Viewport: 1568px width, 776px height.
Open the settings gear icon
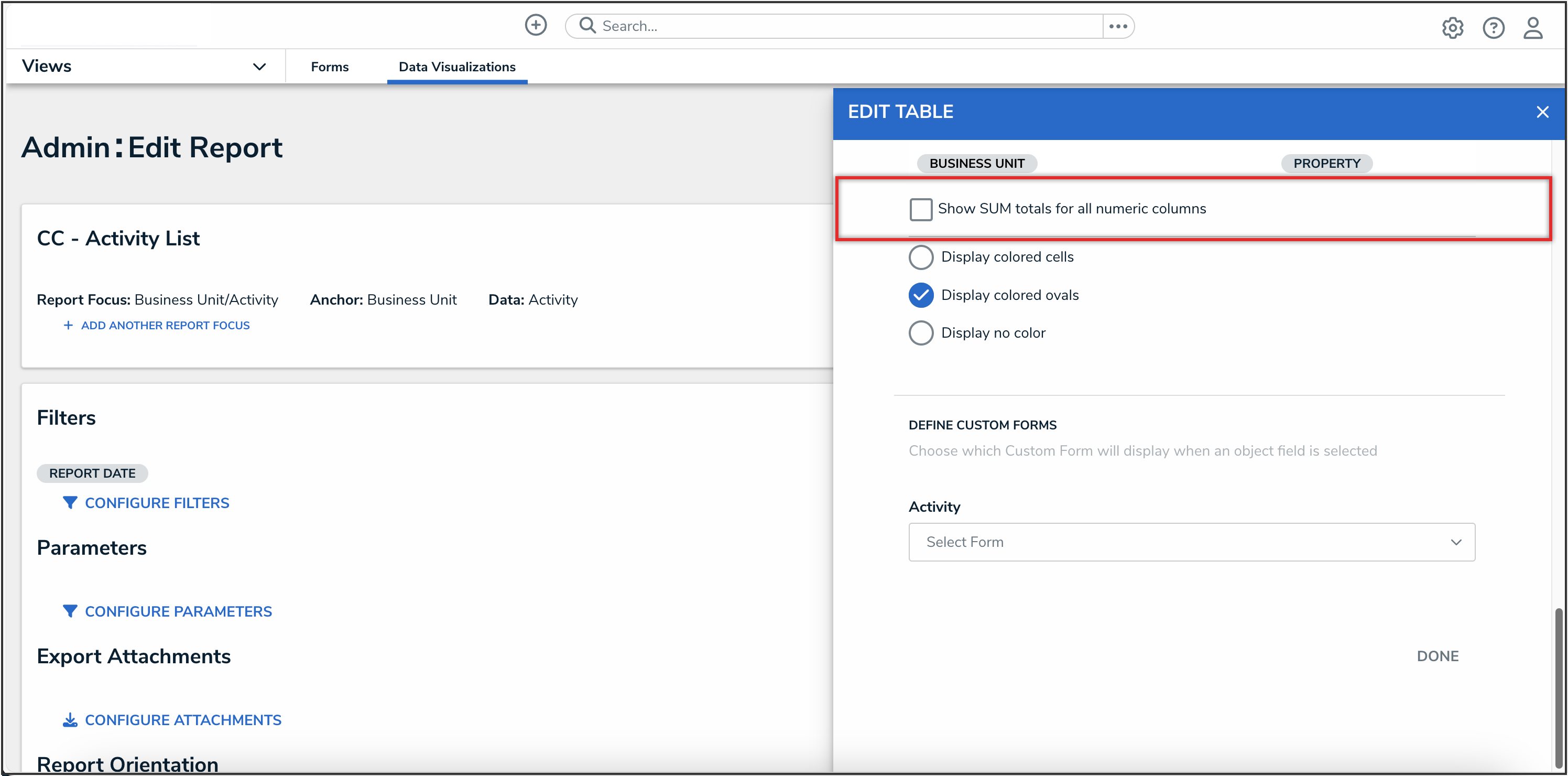point(1452,27)
